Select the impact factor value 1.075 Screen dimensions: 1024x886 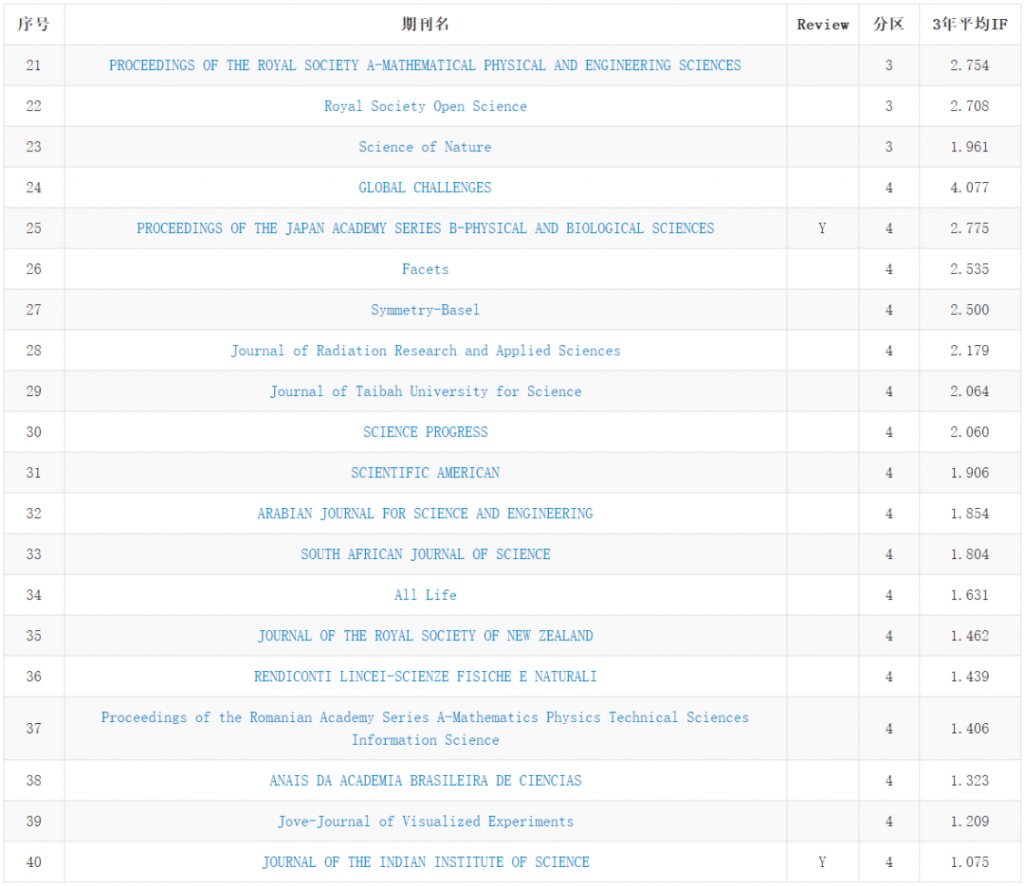coord(970,862)
